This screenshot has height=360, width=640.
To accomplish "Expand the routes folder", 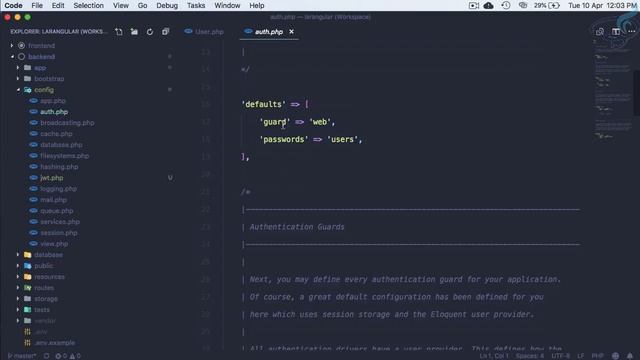I will pos(44,288).
